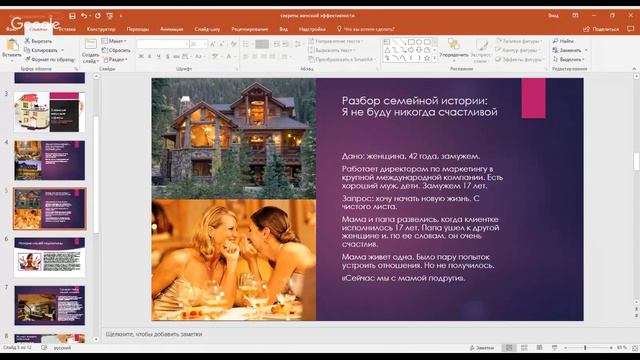
Task: Open Заливка фигуры fill dropdown
Action: click(519, 41)
